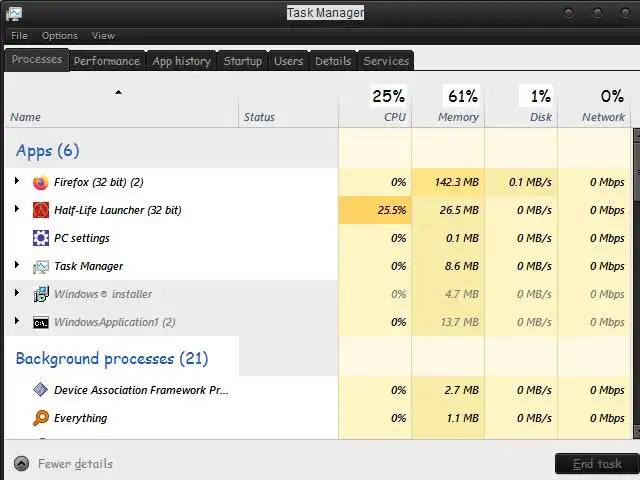Image resolution: width=640 pixels, height=480 pixels.
Task: Click the Task Manager row icon
Action: pos(40,267)
